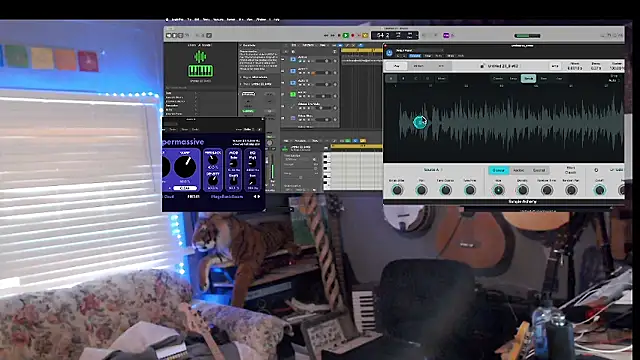Open the Supermassive preset name menu
Screen dimensions: 640x360
click(227, 197)
